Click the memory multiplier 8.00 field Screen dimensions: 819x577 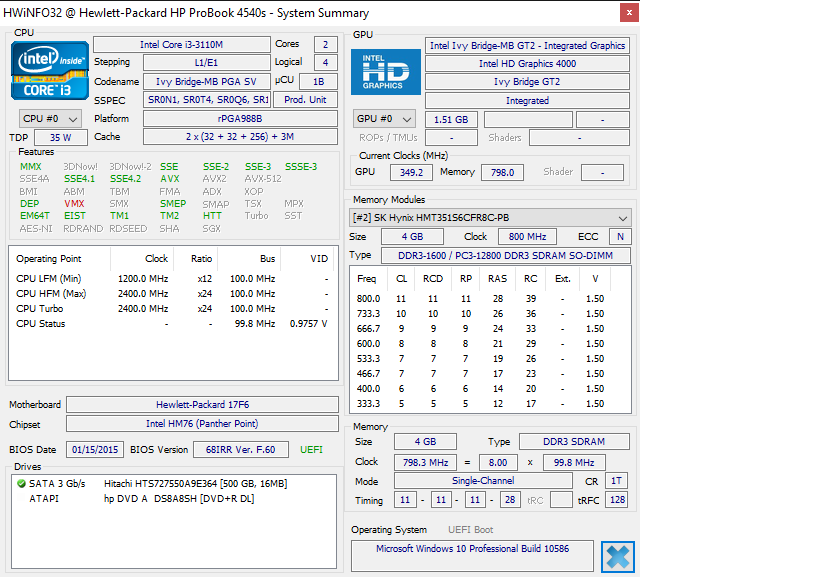click(x=498, y=463)
